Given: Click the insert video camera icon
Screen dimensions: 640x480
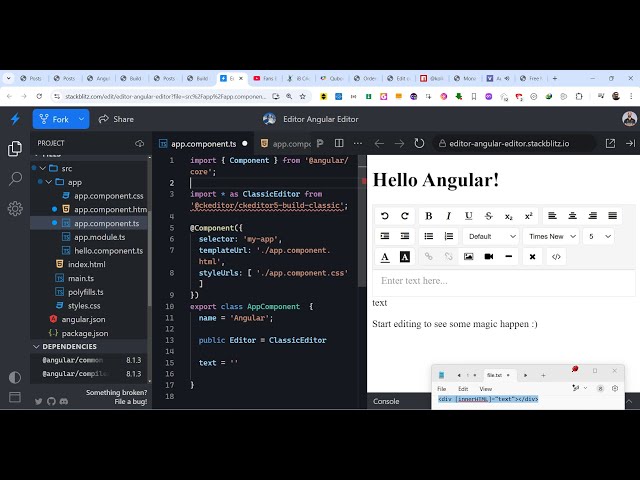Looking at the screenshot, I should 489,257.
